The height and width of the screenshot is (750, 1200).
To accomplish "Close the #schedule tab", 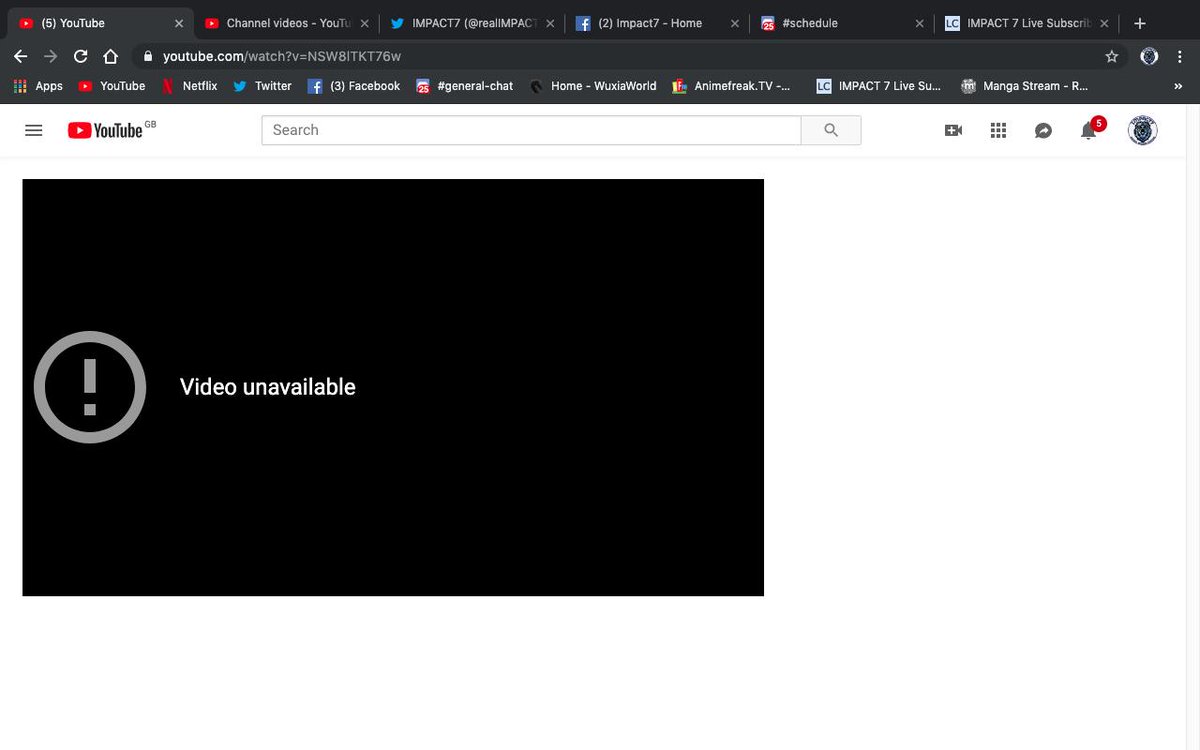I will [x=920, y=23].
